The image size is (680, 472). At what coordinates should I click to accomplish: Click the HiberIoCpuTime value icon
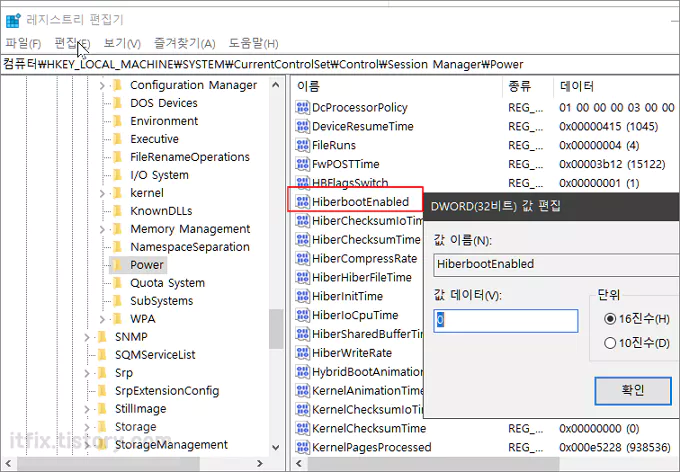tap(302, 315)
